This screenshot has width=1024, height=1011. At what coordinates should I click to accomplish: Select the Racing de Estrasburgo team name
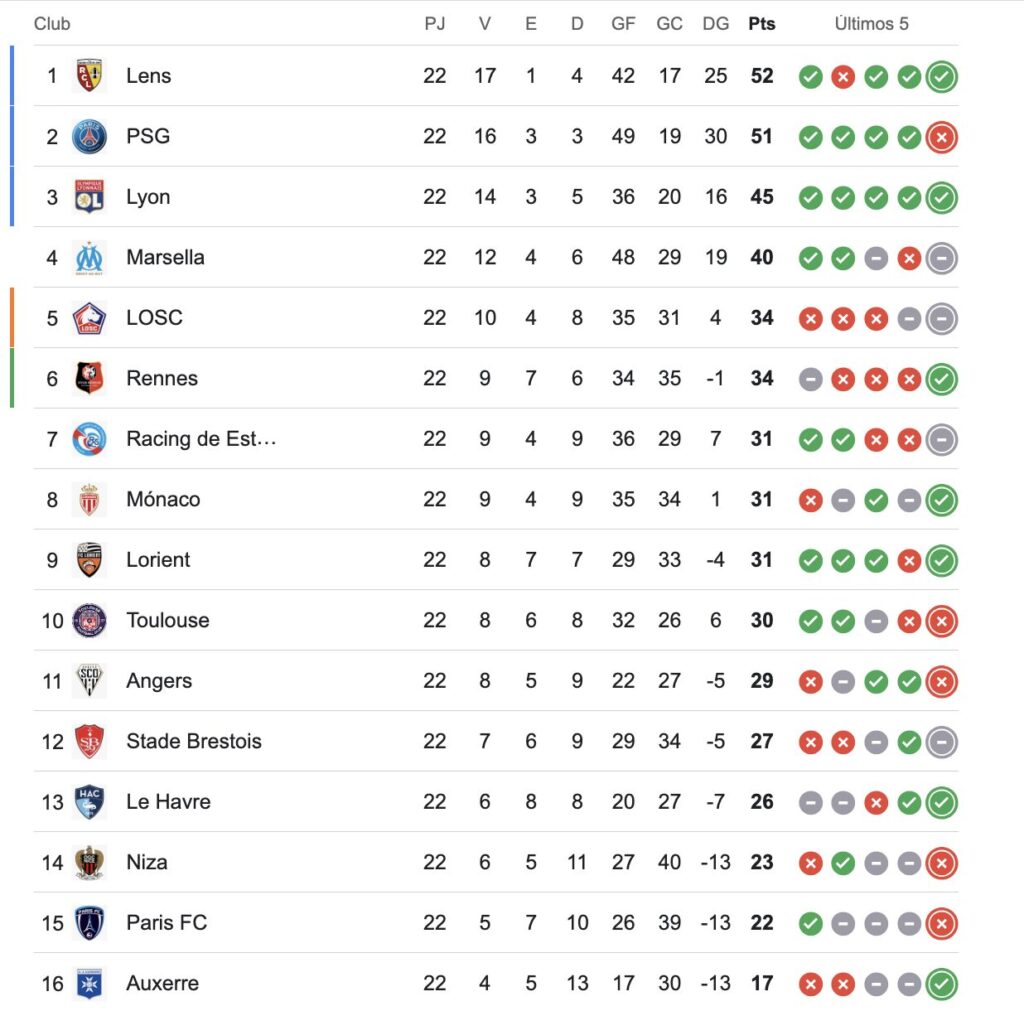click(x=200, y=439)
